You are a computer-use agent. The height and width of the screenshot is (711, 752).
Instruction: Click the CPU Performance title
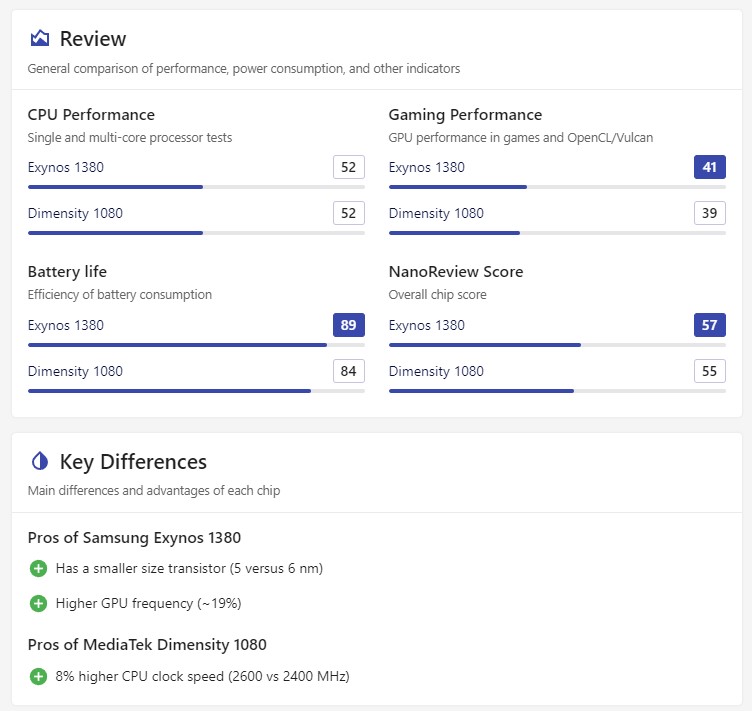point(91,115)
